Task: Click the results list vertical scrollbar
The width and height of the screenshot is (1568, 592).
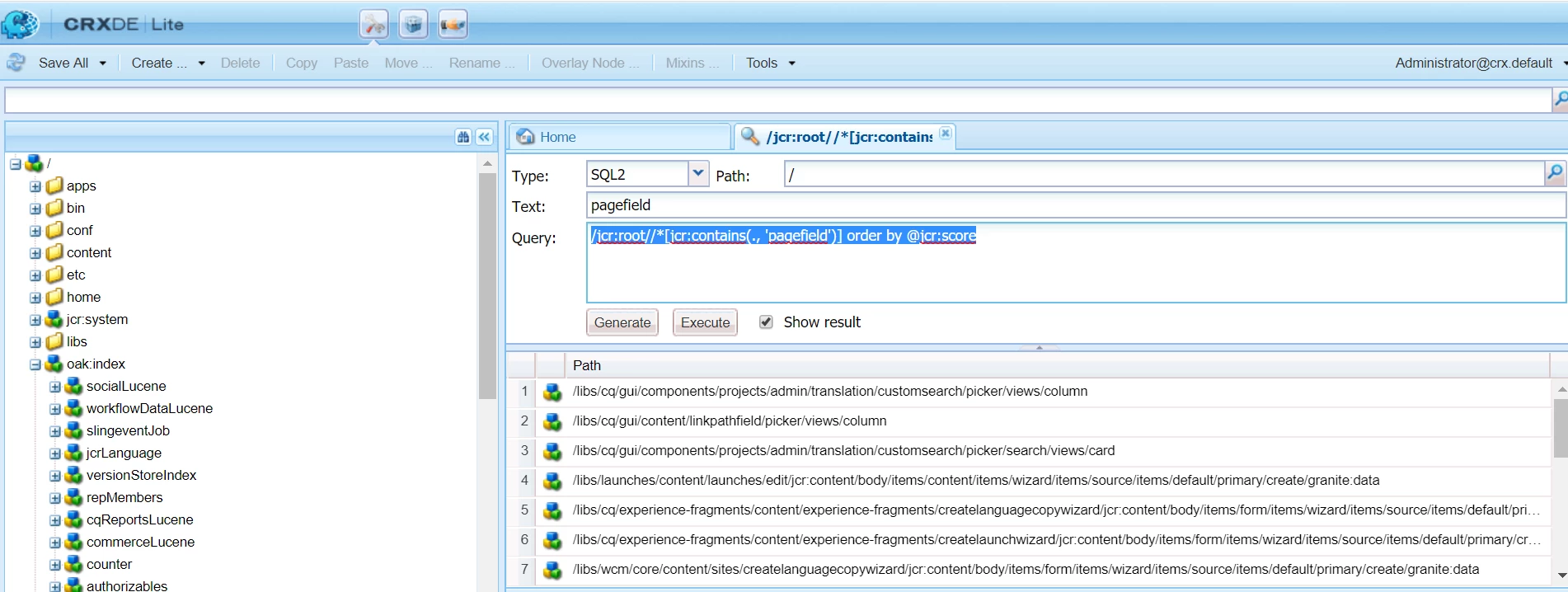Action: click(x=1561, y=427)
